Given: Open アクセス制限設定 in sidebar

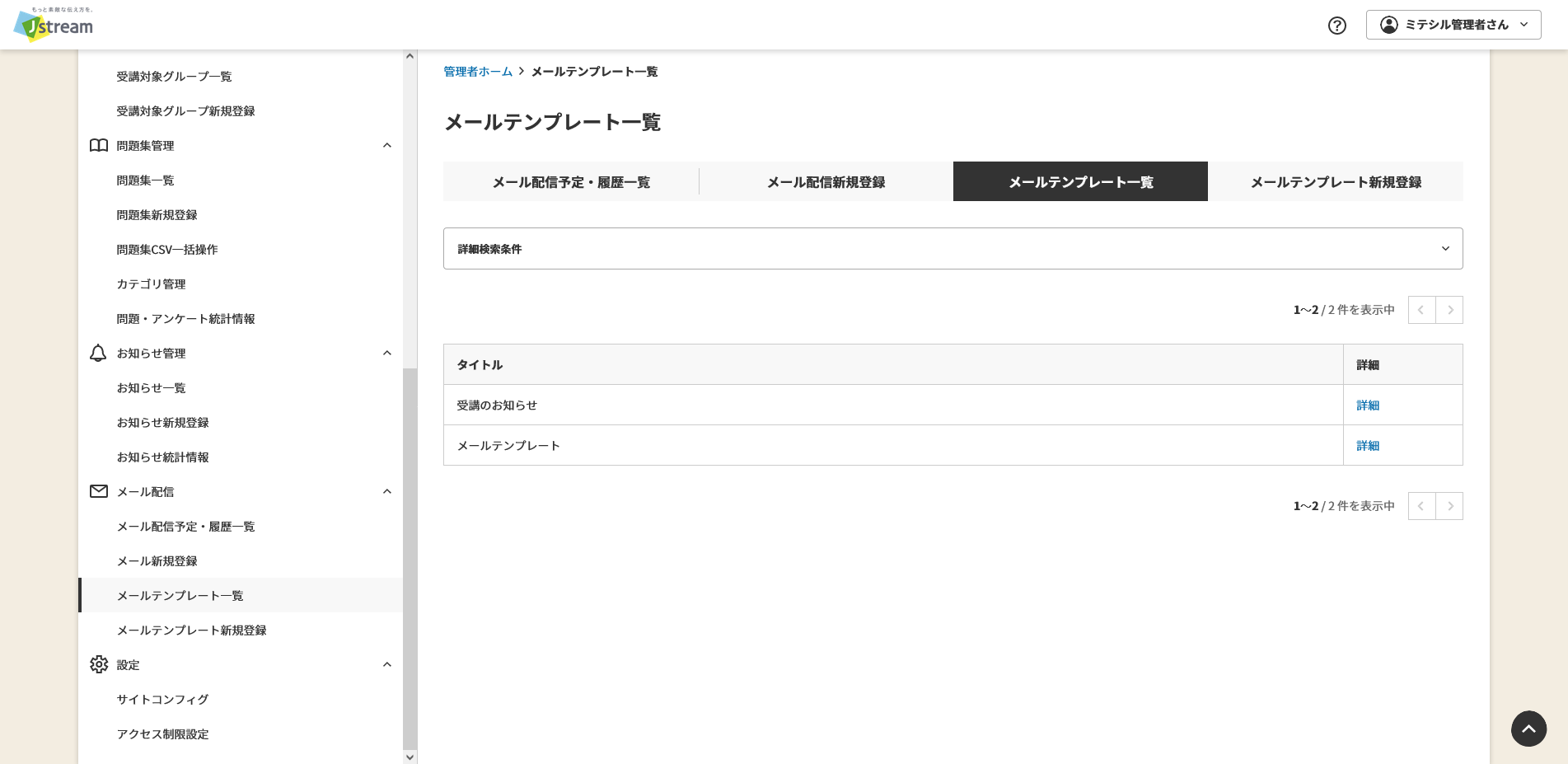Looking at the screenshot, I should coord(162,734).
